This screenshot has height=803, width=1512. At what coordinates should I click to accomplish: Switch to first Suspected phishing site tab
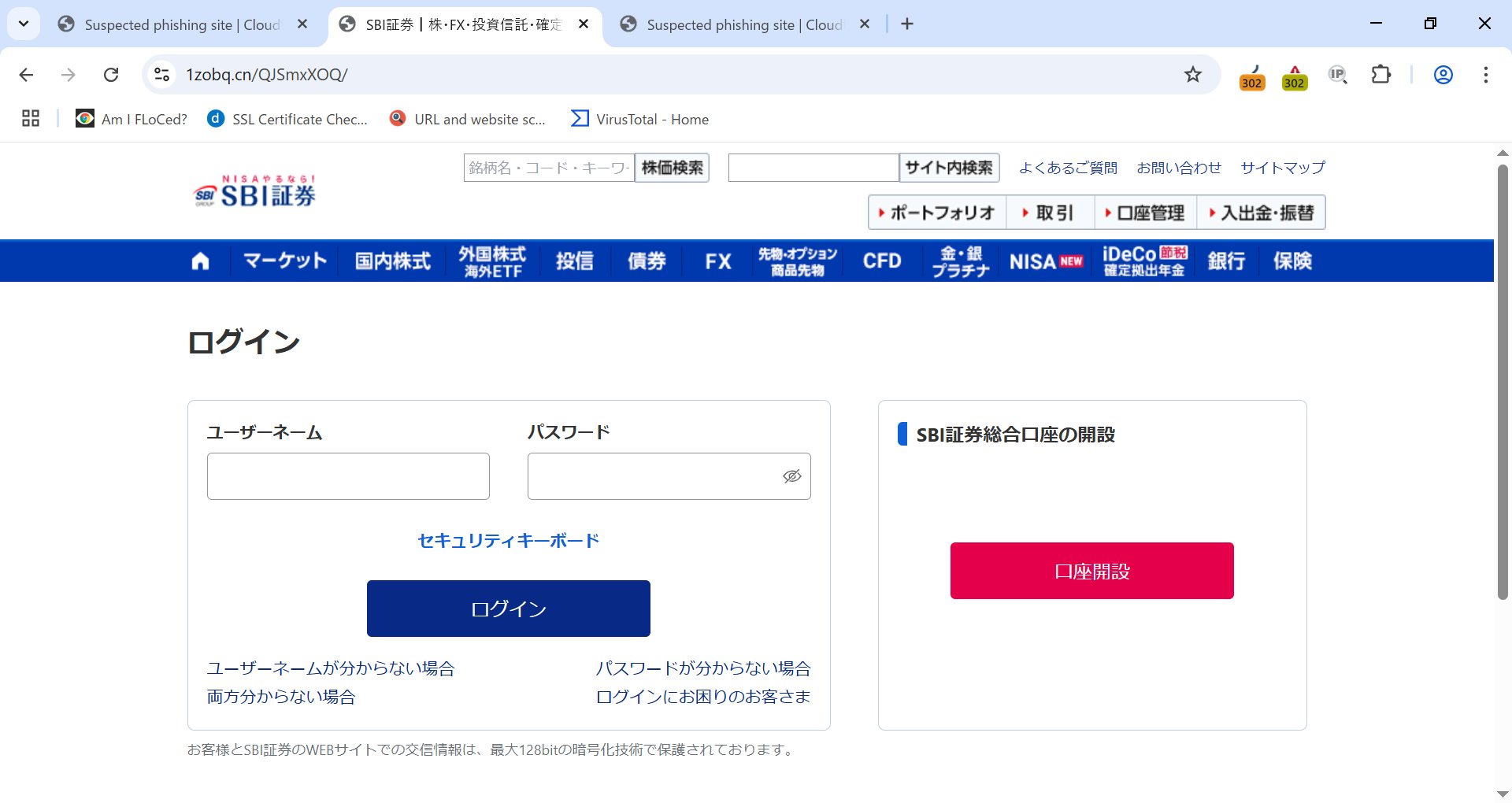(181, 24)
